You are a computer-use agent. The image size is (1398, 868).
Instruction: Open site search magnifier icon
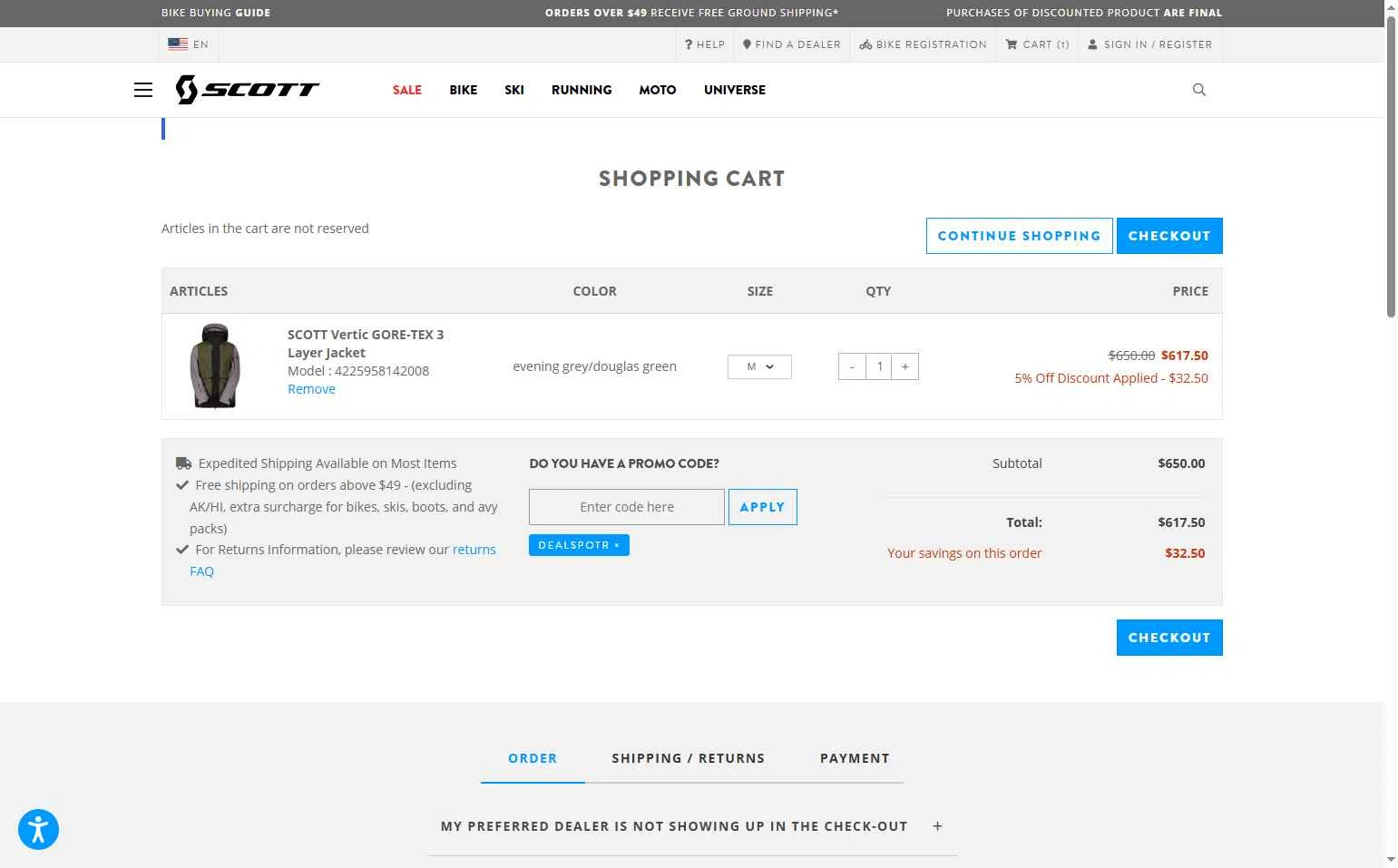pyautogui.click(x=1199, y=90)
